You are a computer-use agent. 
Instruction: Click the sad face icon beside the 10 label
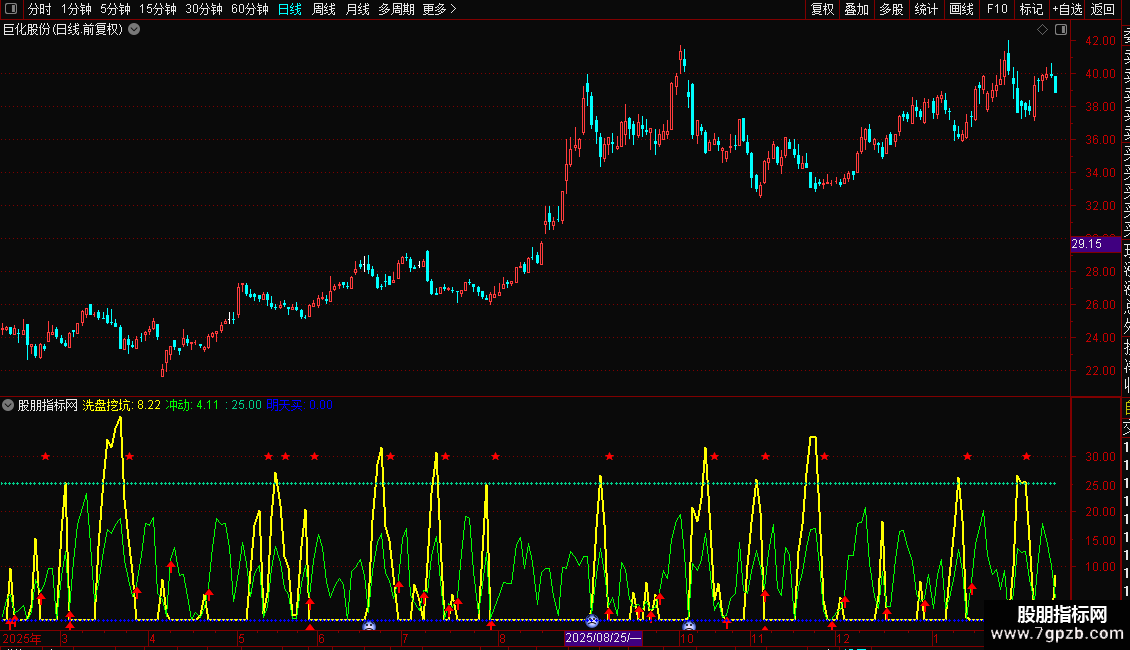(x=689, y=625)
